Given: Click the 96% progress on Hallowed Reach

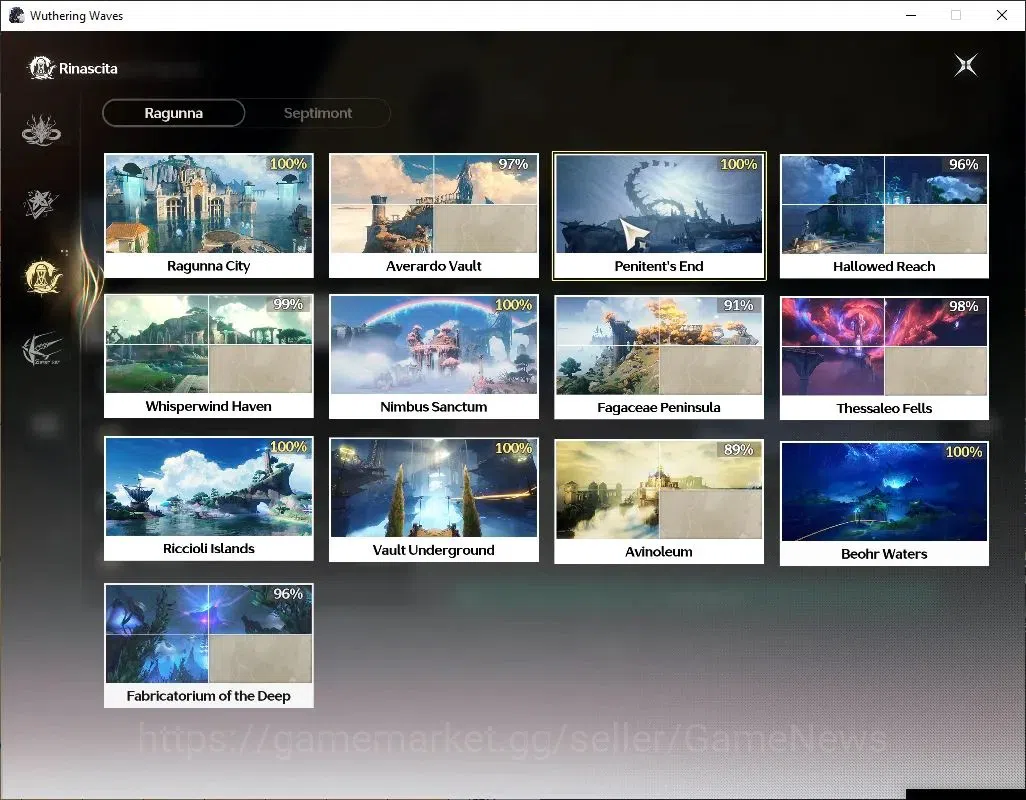Looking at the screenshot, I should 963,165.
